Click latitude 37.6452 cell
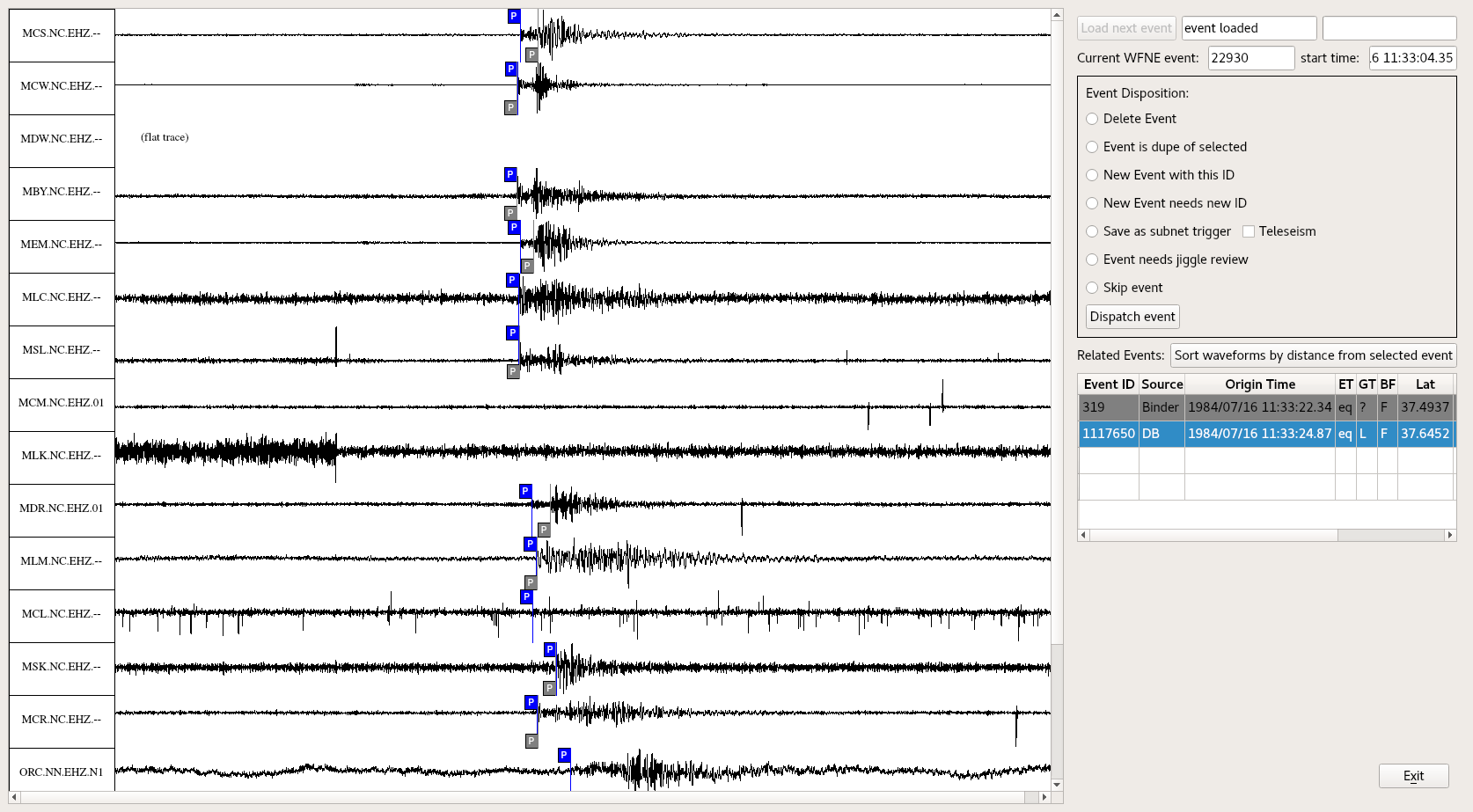 coord(1425,434)
